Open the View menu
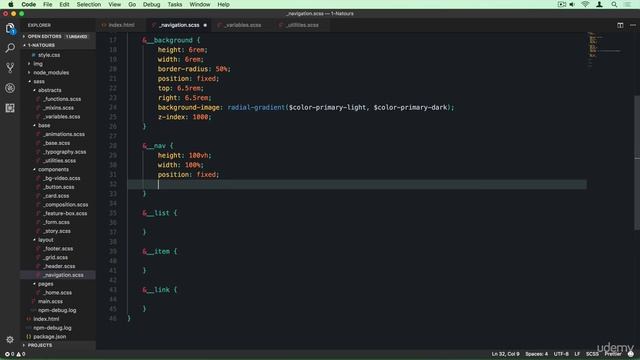 tap(114, 4)
